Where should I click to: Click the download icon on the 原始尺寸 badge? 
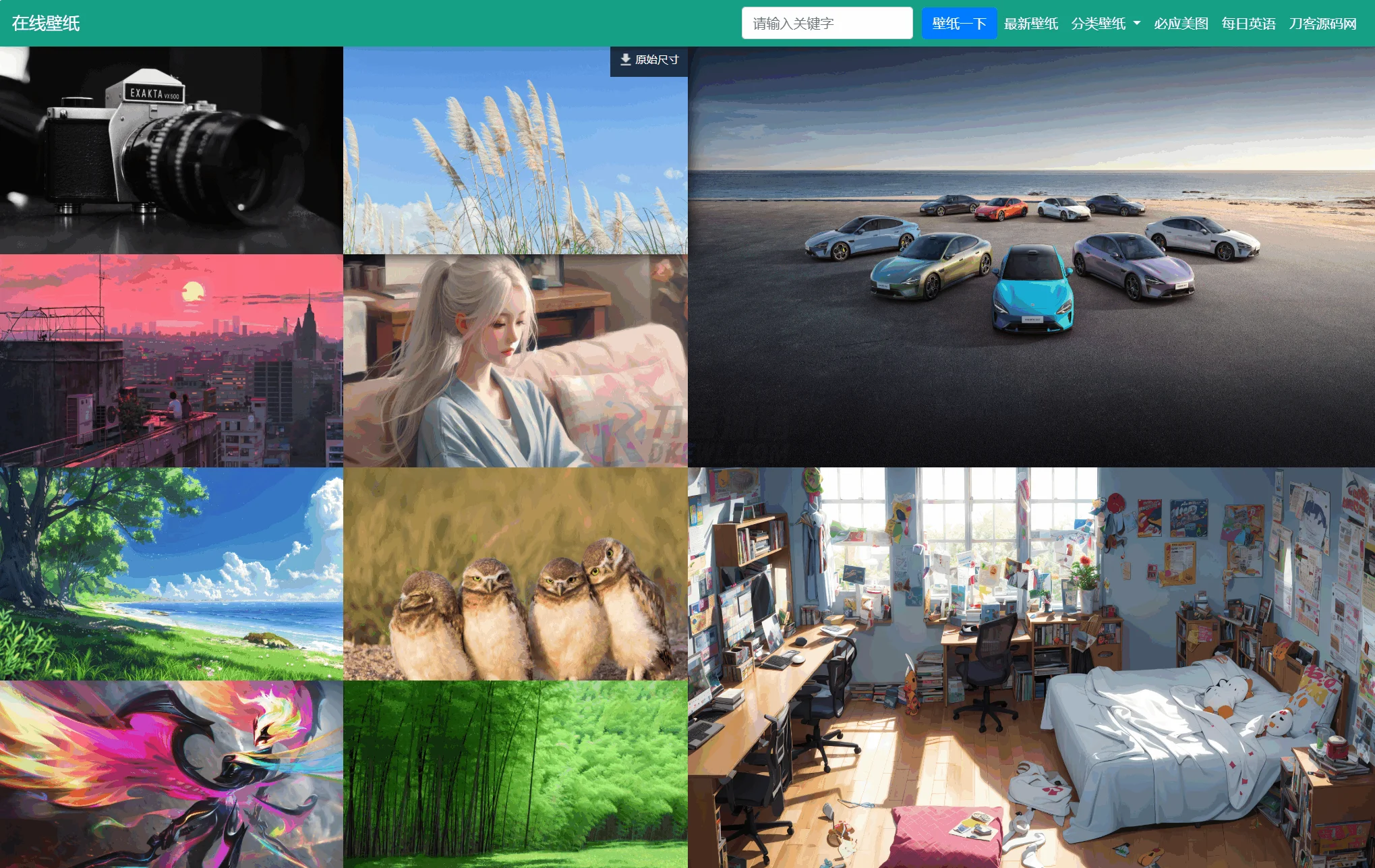click(x=625, y=59)
